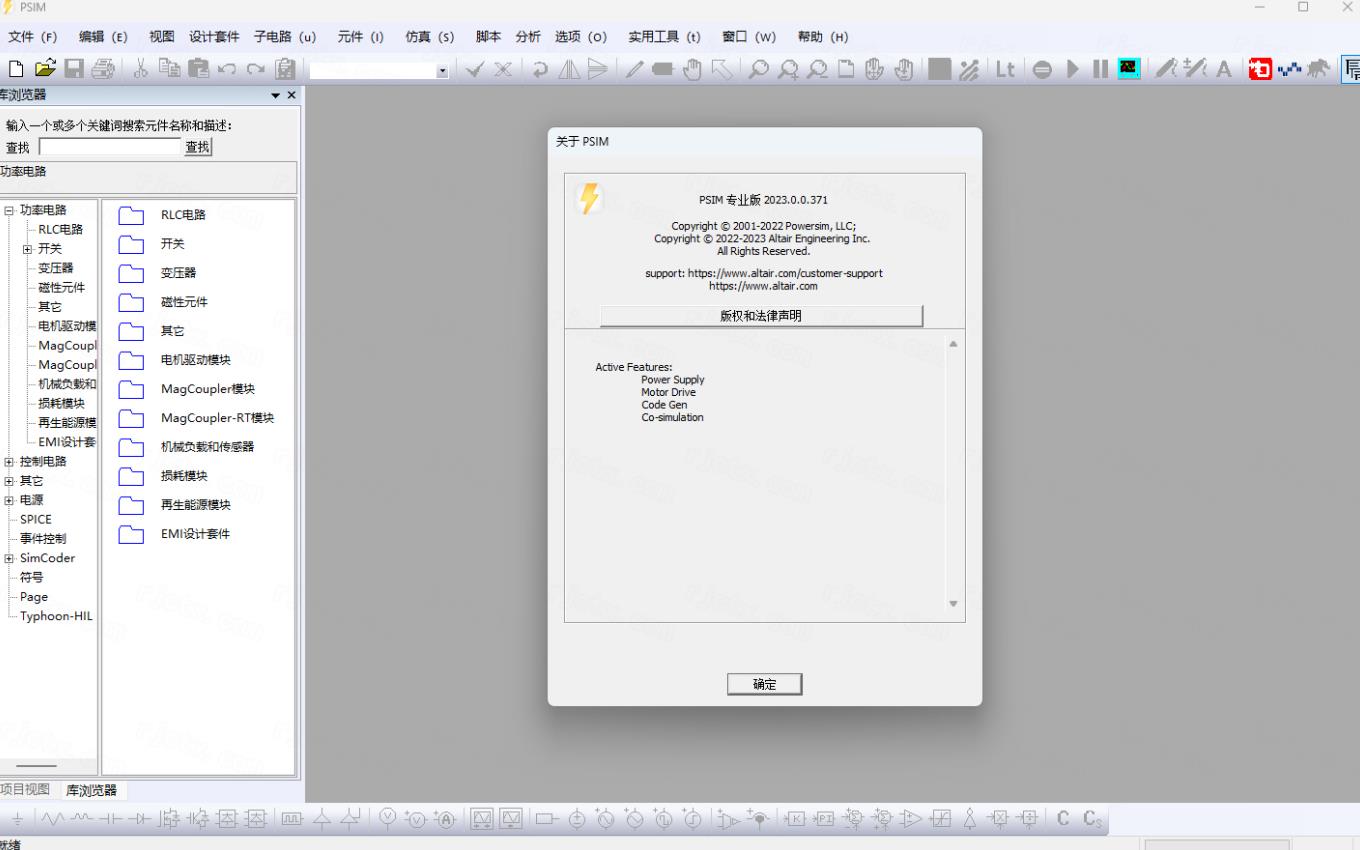
Task: Click the element search input field
Action: point(110,147)
